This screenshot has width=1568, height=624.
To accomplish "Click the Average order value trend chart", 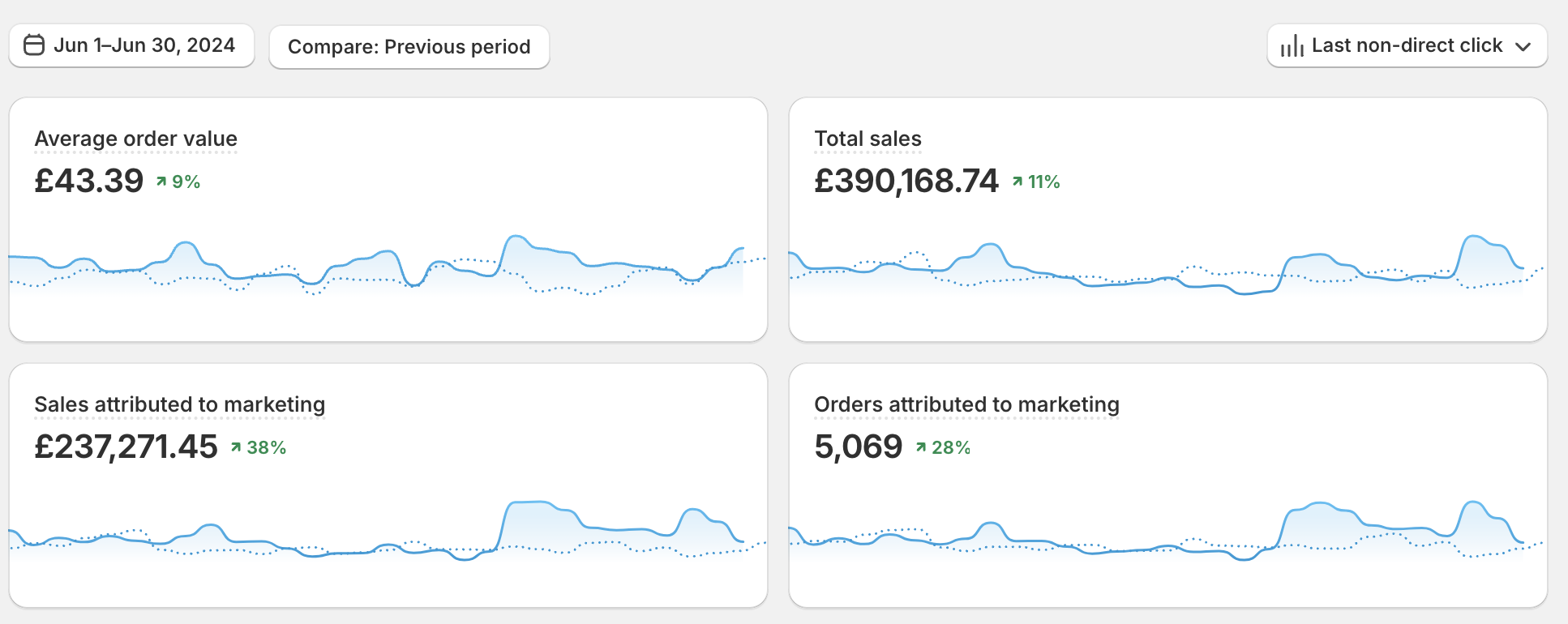I will [388, 267].
